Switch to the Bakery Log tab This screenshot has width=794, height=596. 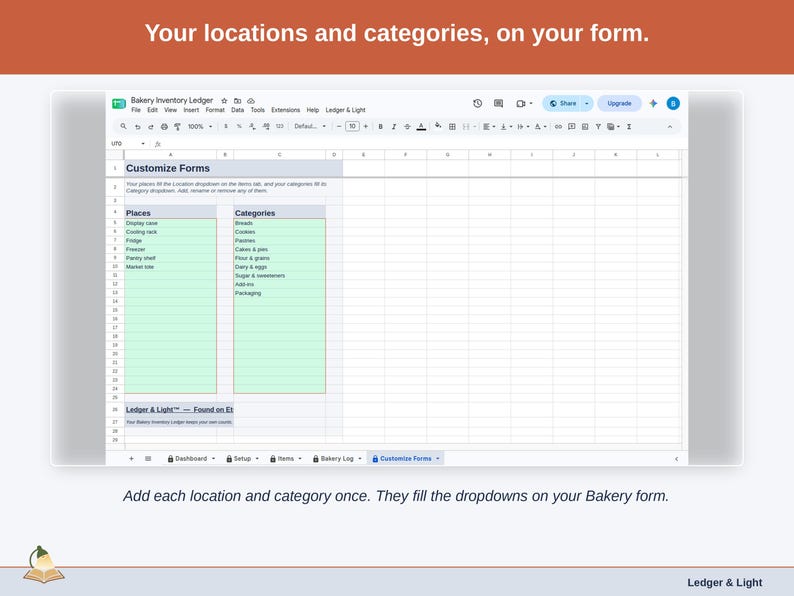337,459
